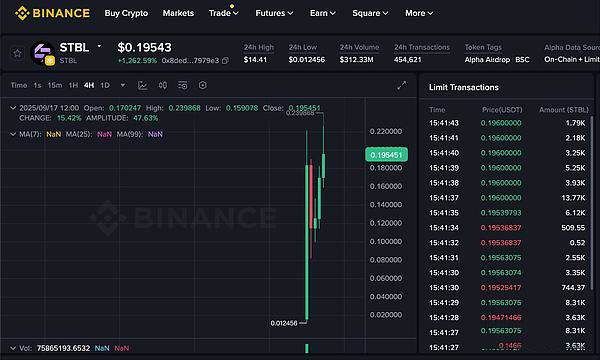The height and width of the screenshot is (360, 600).
Task: Go to Binance logo home
Action: pyautogui.click(x=52, y=13)
